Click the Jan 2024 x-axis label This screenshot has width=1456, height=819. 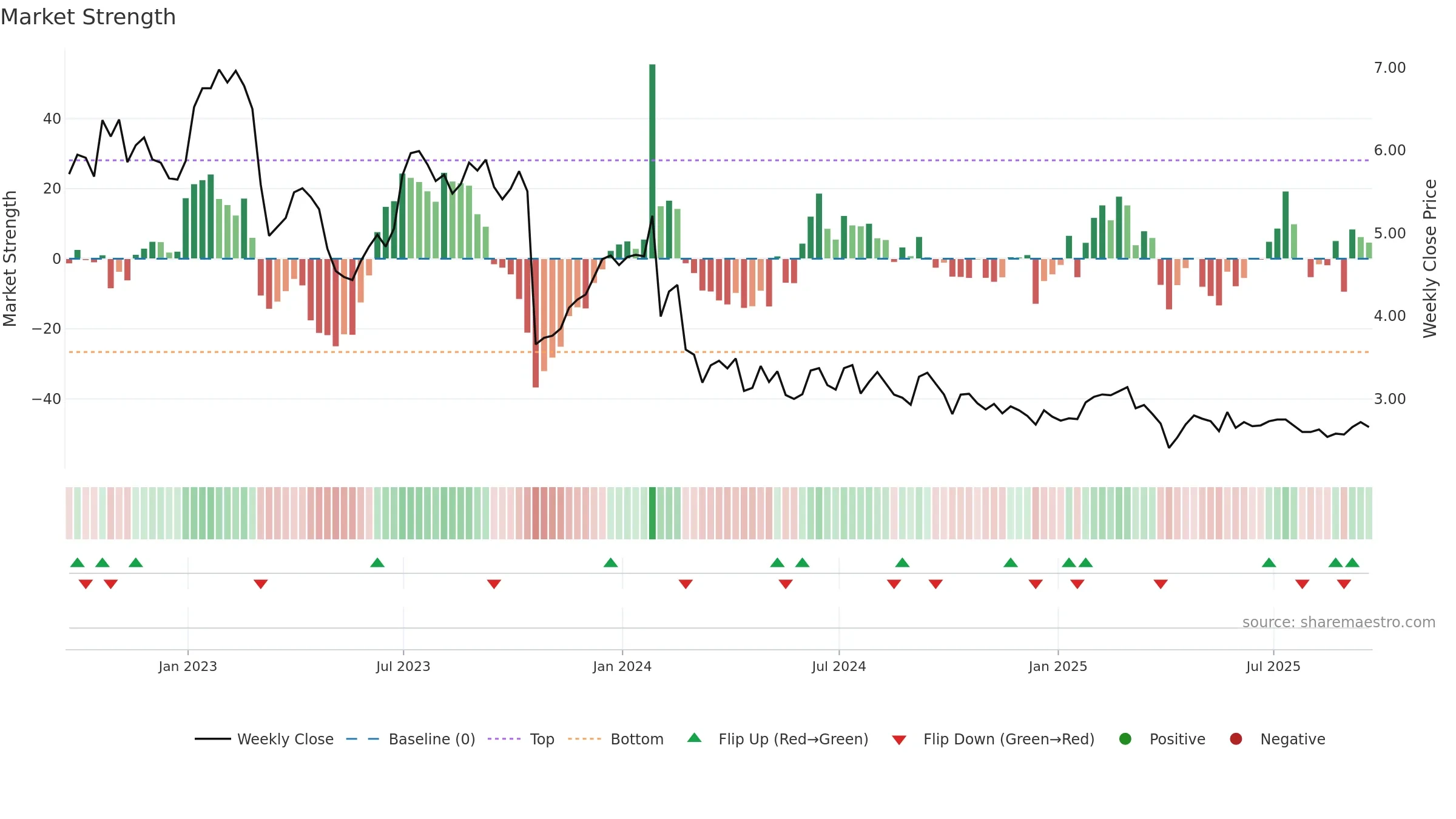click(x=622, y=666)
